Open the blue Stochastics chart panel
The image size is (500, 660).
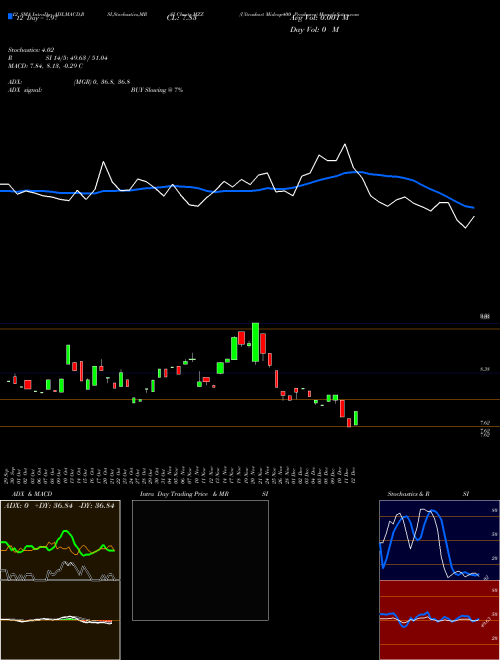[x=439, y=540]
